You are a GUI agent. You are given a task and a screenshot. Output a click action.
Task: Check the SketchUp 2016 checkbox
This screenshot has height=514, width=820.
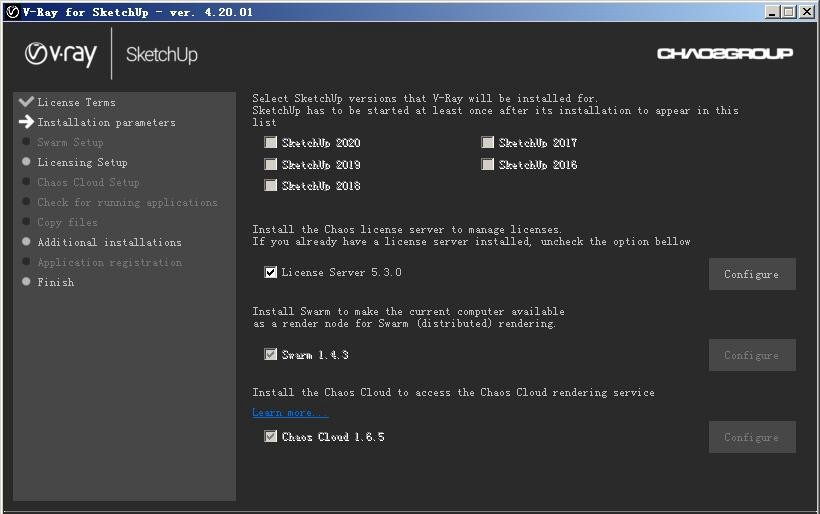pyautogui.click(x=487, y=164)
